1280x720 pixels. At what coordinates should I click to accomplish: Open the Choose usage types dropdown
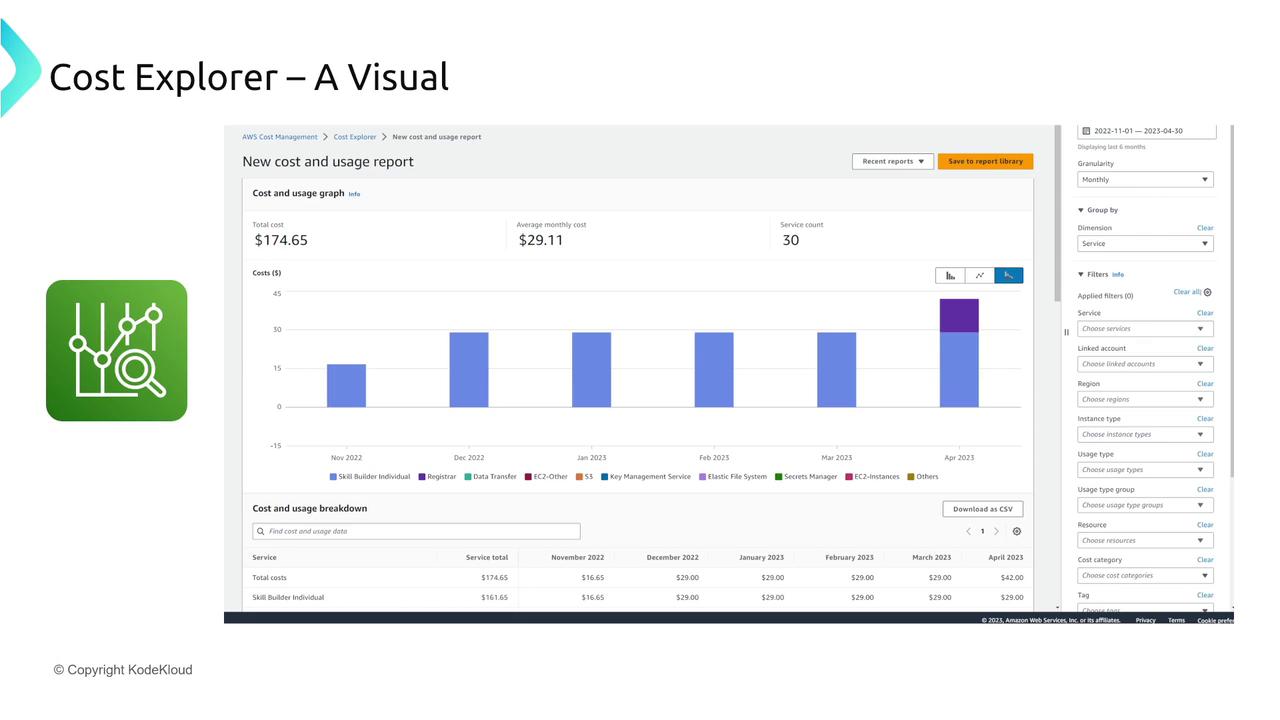click(x=1145, y=470)
